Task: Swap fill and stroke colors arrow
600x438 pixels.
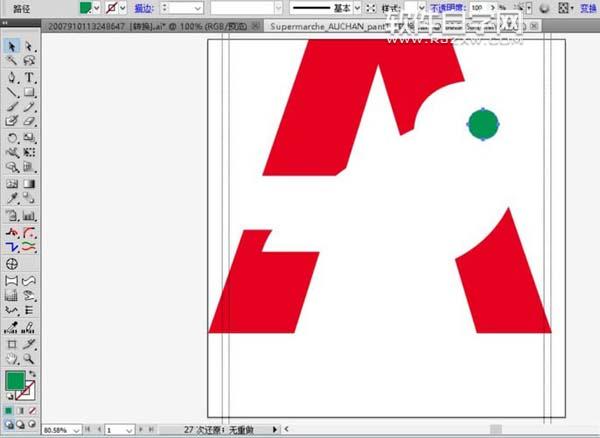Action: pyautogui.click(x=32, y=373)
